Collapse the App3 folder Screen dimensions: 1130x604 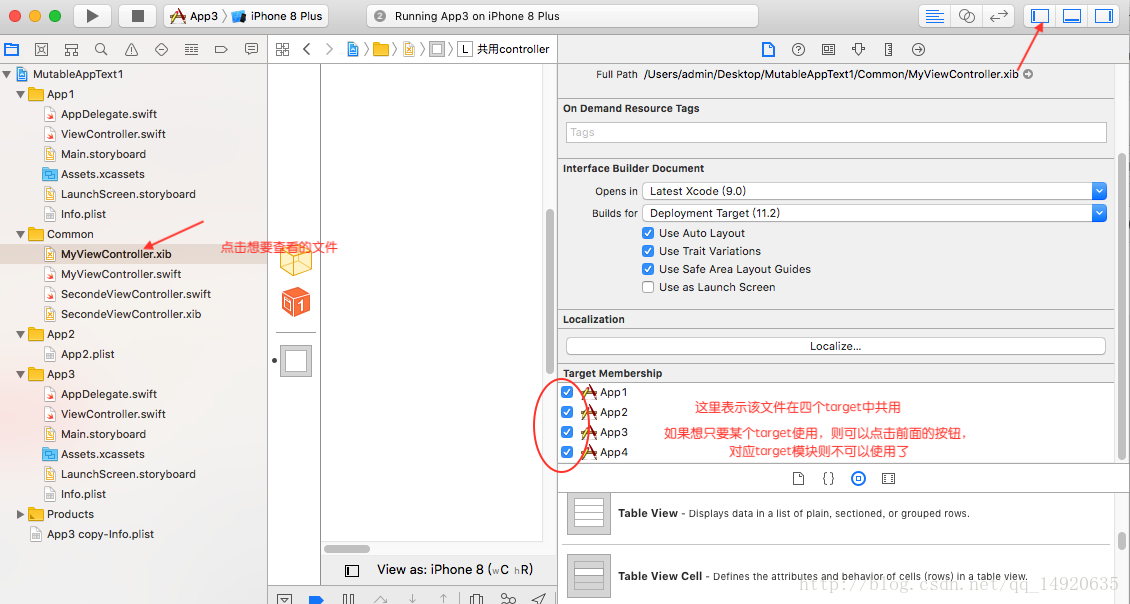(x=21, y=374)
